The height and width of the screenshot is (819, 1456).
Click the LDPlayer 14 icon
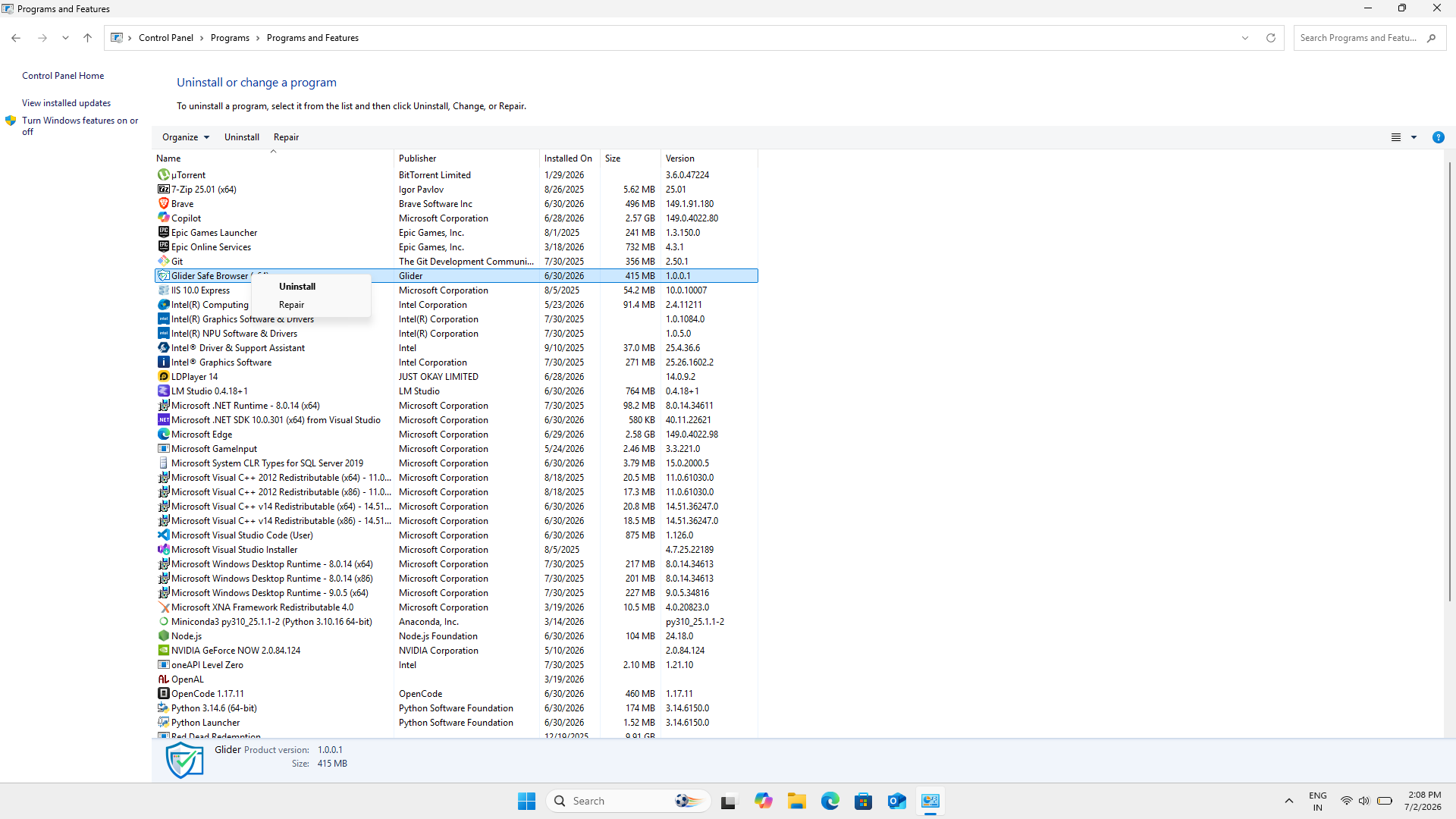click(x=163, y=377)
